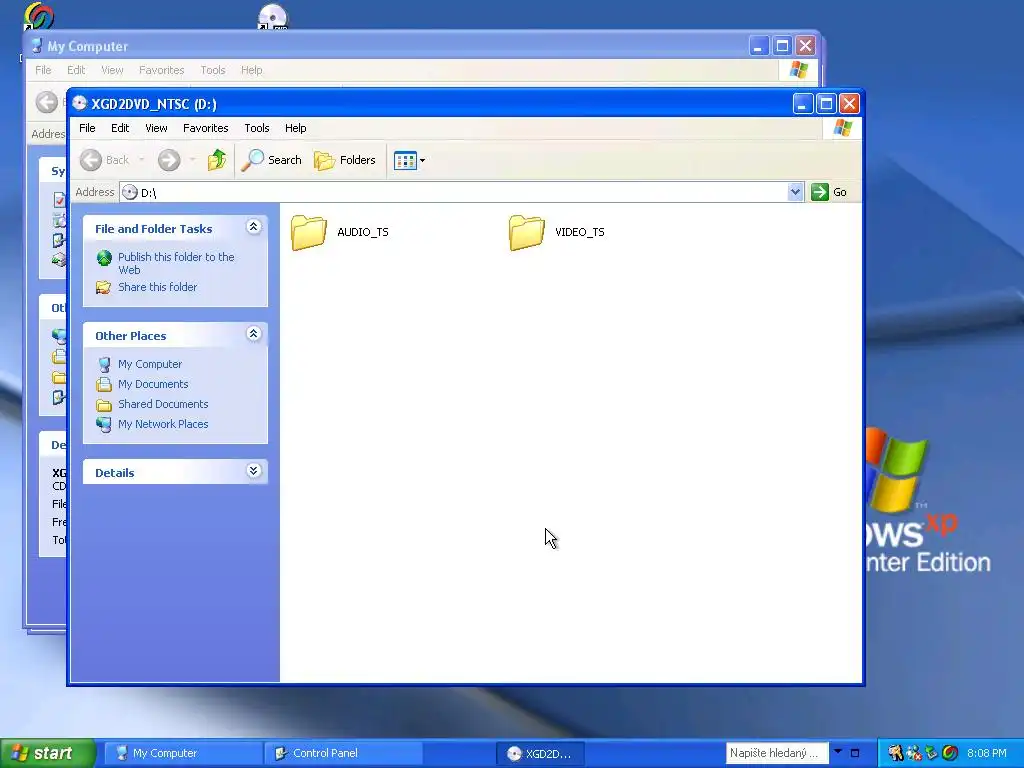
Task: Click the VIDEO_TS folder name text
Action: pyautogui.click(x=580, y=232)
